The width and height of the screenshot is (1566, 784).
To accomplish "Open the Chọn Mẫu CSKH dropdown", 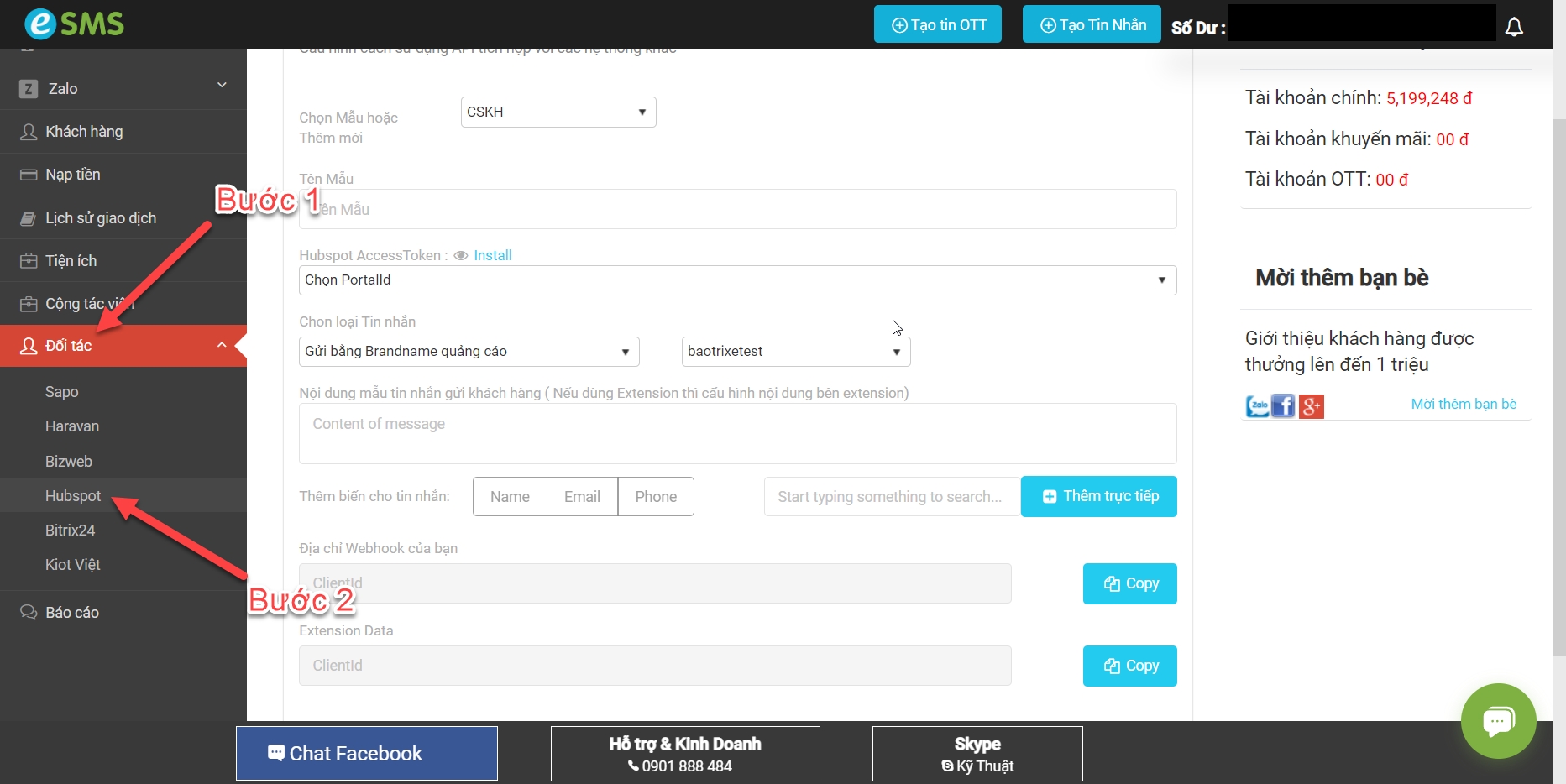I will [x=558, y=112].
